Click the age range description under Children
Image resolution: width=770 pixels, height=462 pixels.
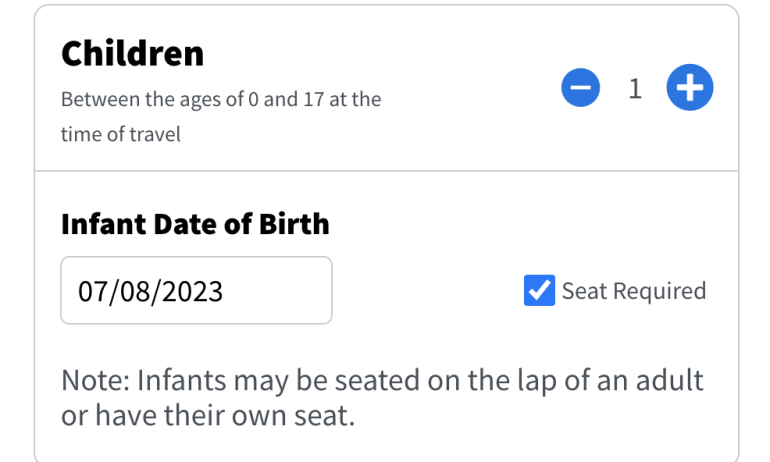[220, 101]
